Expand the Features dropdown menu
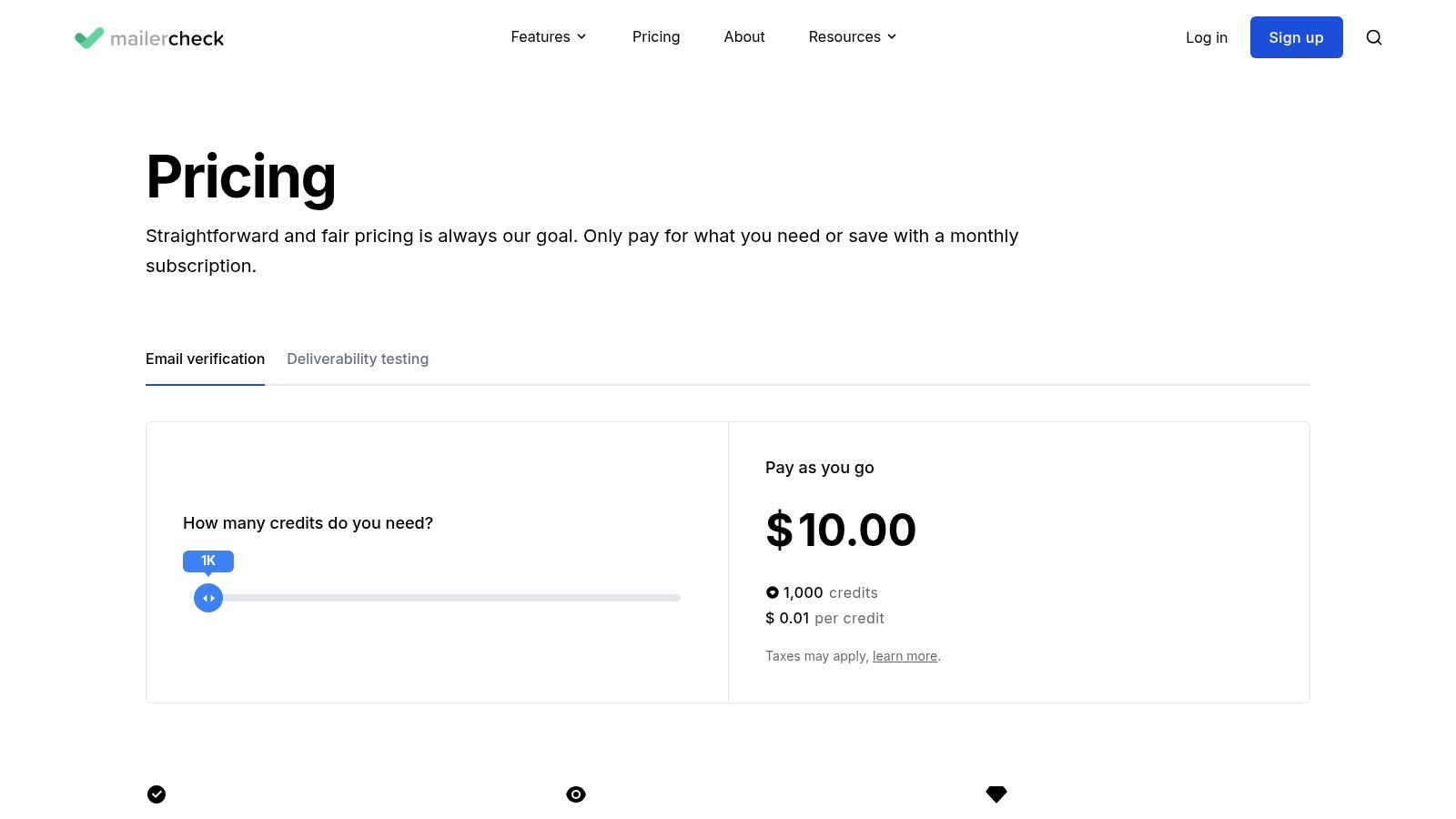The width and height of the screenshot is (1456, 819). click(541, 36)
